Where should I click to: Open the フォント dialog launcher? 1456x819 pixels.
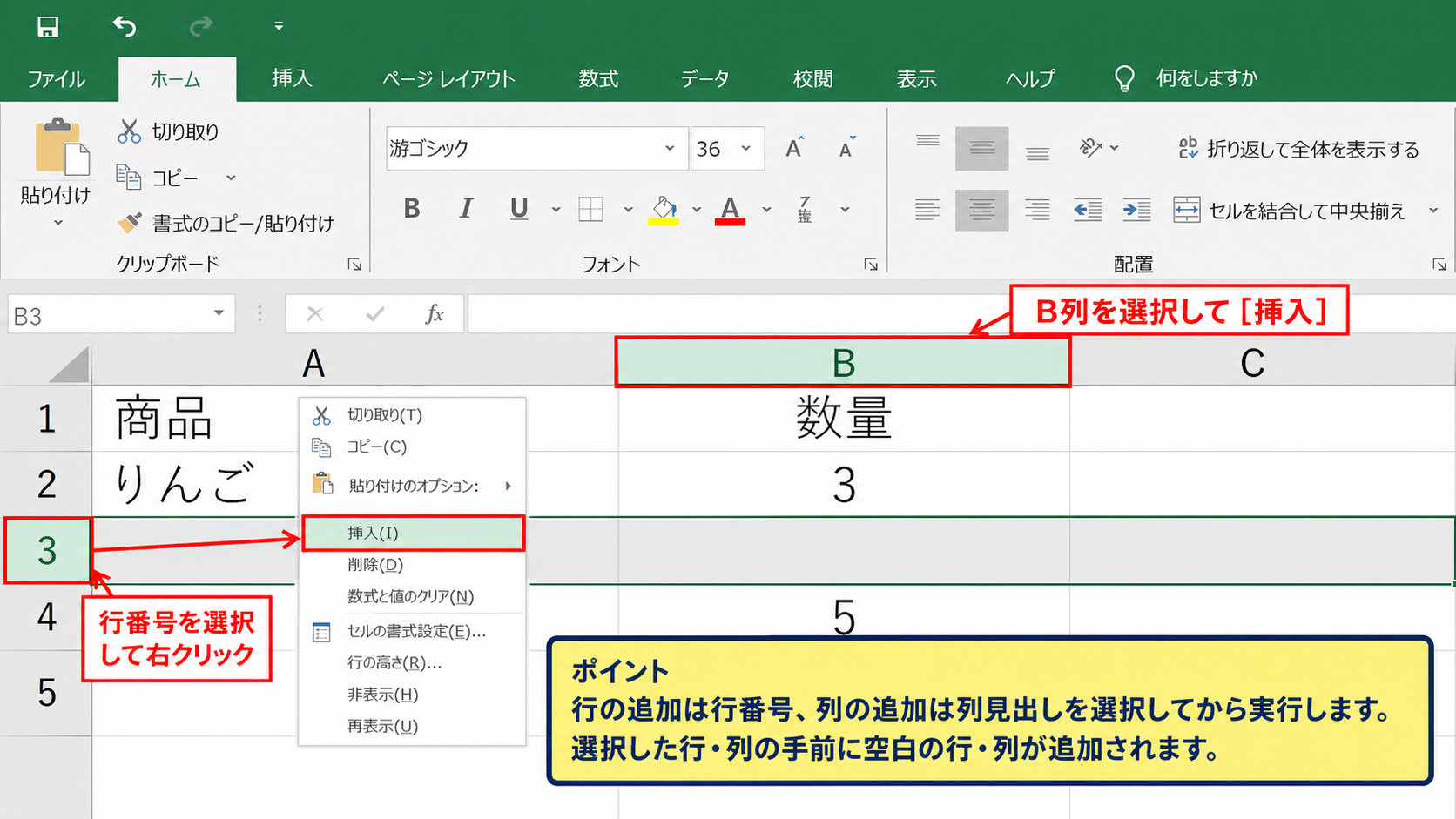871,264
